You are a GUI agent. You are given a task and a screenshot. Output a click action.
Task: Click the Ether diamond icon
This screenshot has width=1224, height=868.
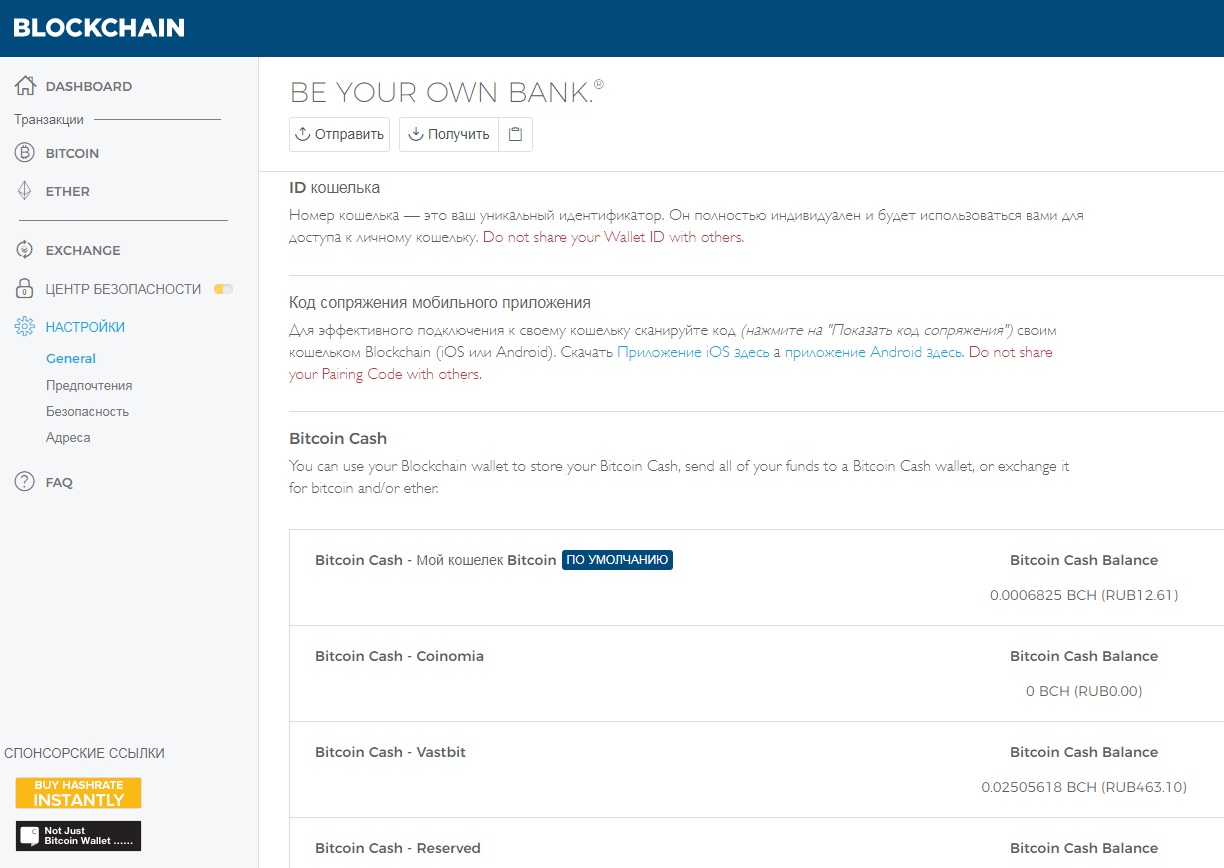click(25, 191)
